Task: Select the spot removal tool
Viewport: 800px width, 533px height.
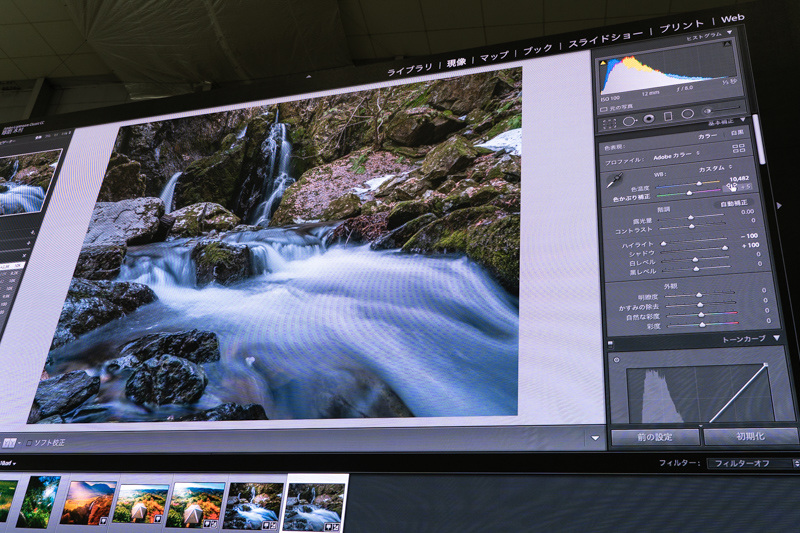Action: tap(630, 121)
